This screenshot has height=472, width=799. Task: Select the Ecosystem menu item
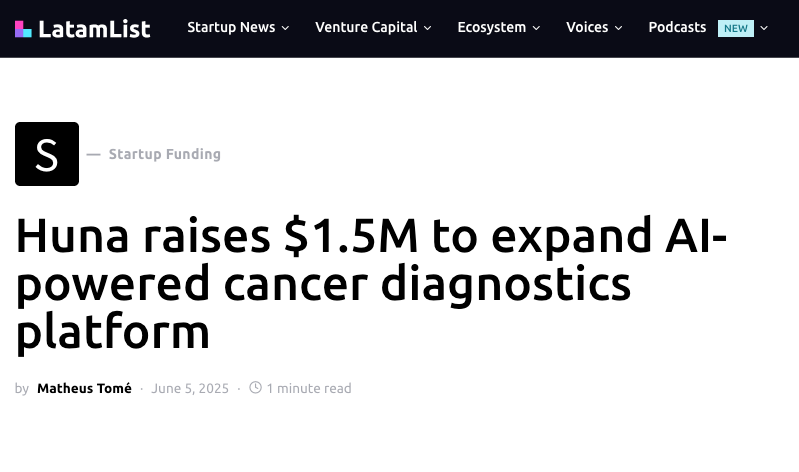pyautogui.click(x=491, y=28)
